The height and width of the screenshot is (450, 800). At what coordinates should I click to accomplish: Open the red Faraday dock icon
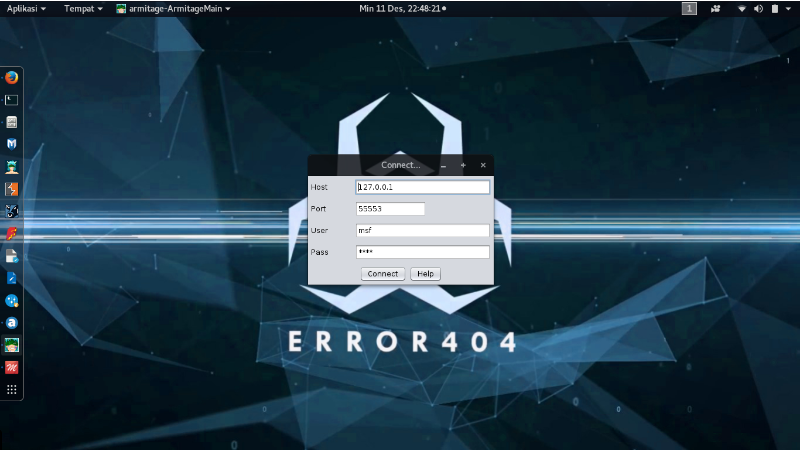(x=12, y=234)
